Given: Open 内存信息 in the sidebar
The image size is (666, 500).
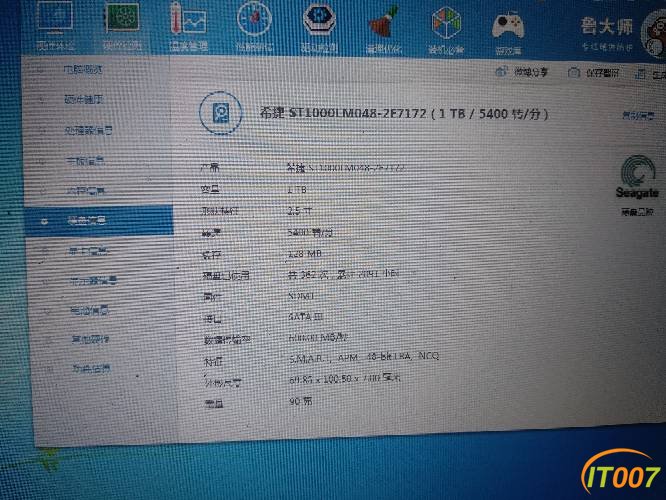Looking at the screenshot, I should [x=86, y=191].
